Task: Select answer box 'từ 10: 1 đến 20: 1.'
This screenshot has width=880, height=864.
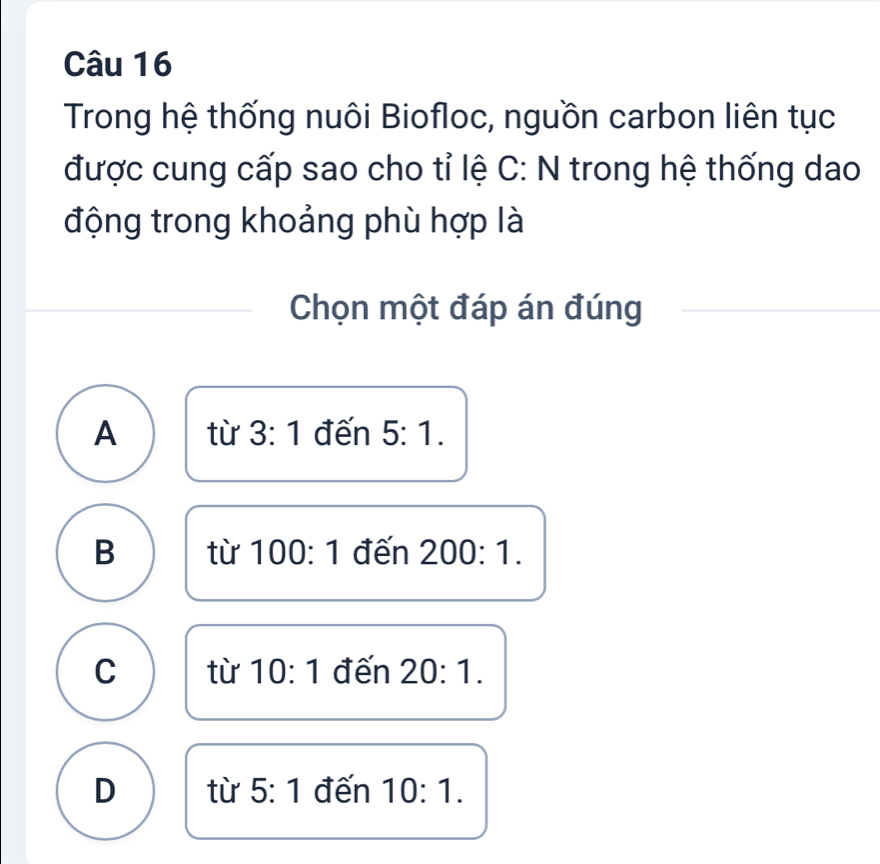Action: pos(346,672)
